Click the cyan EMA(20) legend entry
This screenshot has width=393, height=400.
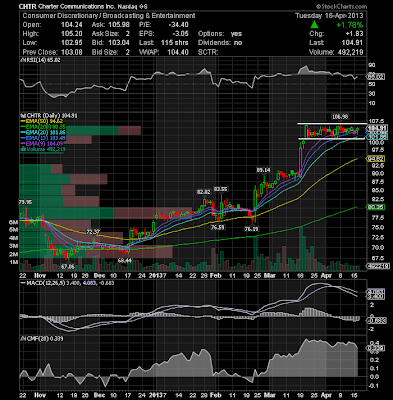tap(43, 132)
